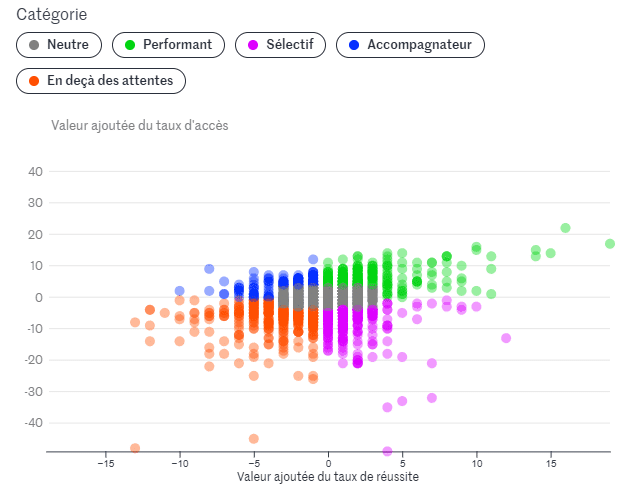This screenshot has width=622, height=503.
Task: Click the green dot beside Performant
Action: click(130, 45)
